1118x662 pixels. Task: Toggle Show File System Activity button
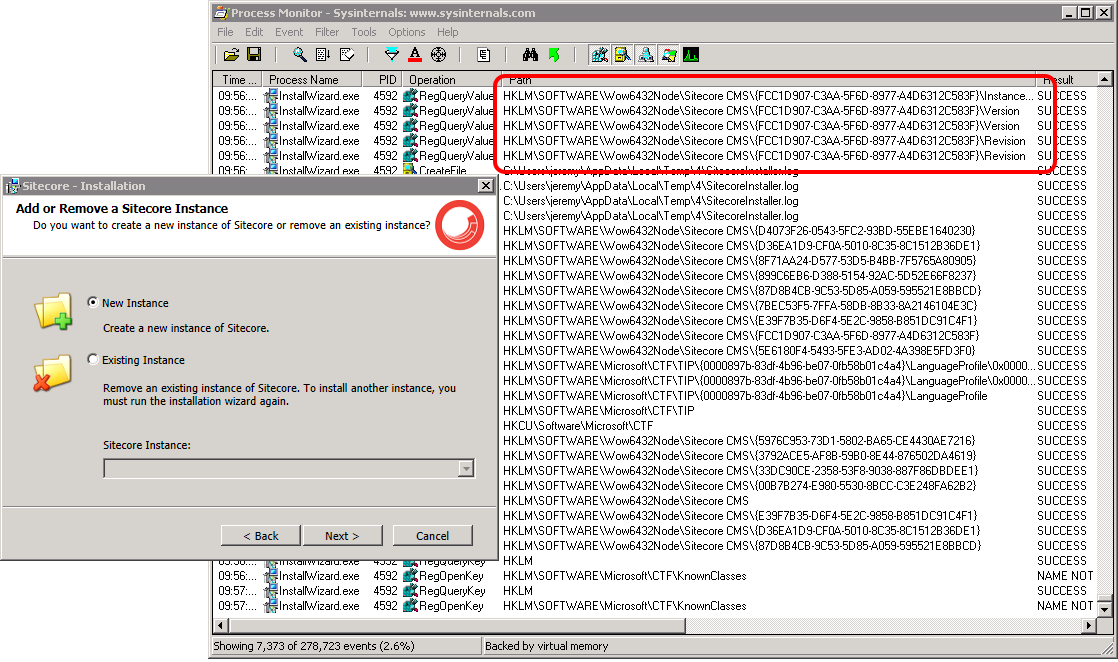(x=622, y=55)
